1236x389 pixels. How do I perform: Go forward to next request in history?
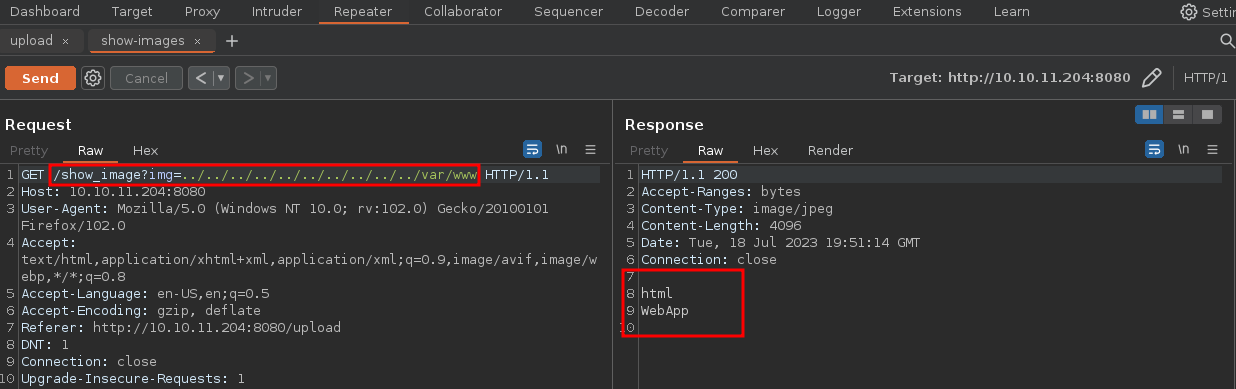247,78
